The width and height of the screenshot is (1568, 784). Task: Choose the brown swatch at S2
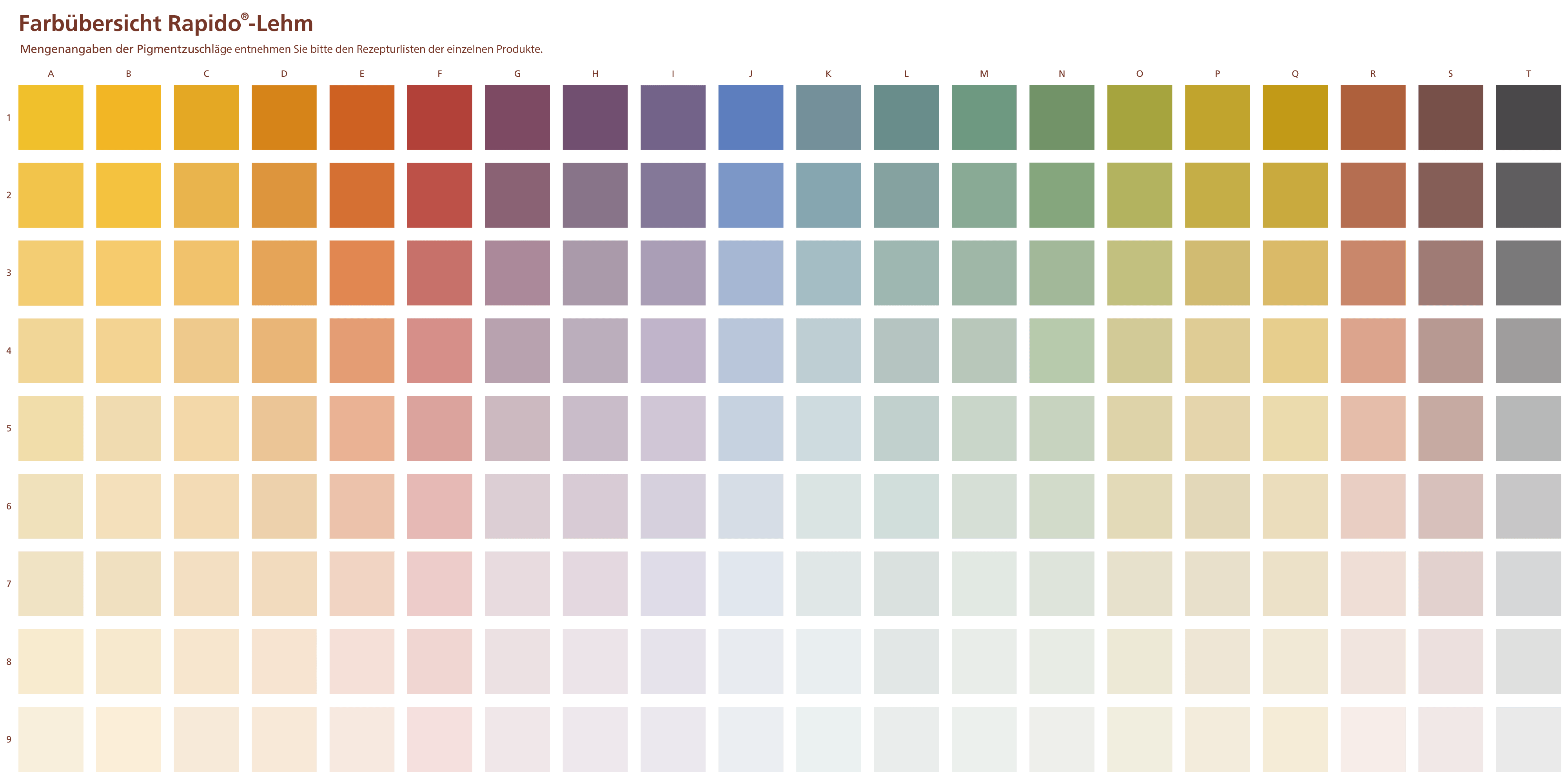click(x=1450, y=195)
